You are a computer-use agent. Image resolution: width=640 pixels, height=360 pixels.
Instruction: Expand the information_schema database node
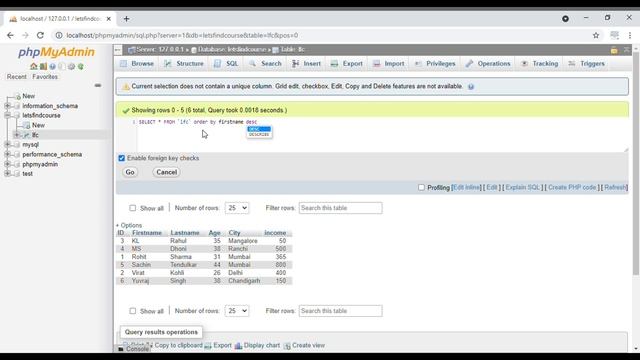tap(7, 106)
